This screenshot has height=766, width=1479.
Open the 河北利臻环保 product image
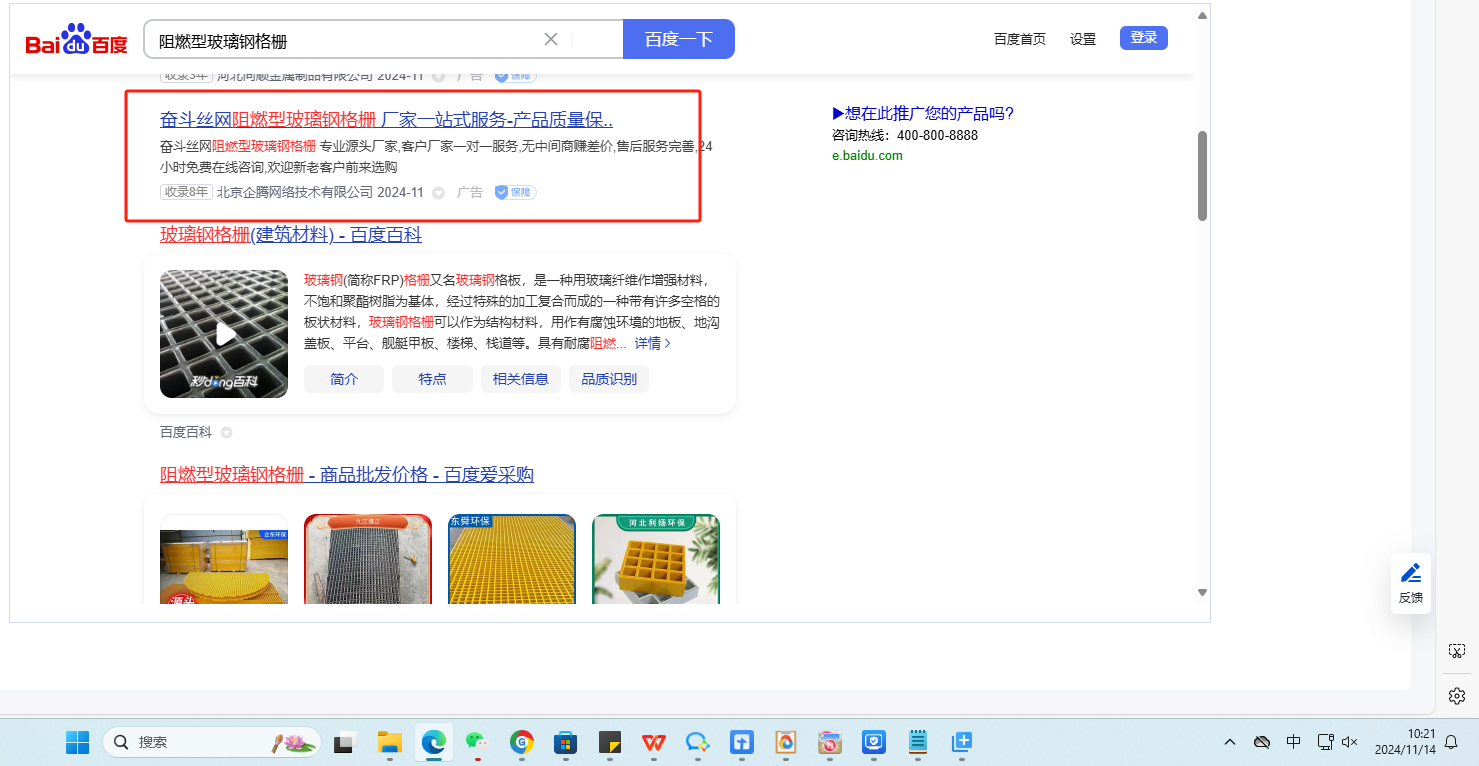tap(656, 559)
